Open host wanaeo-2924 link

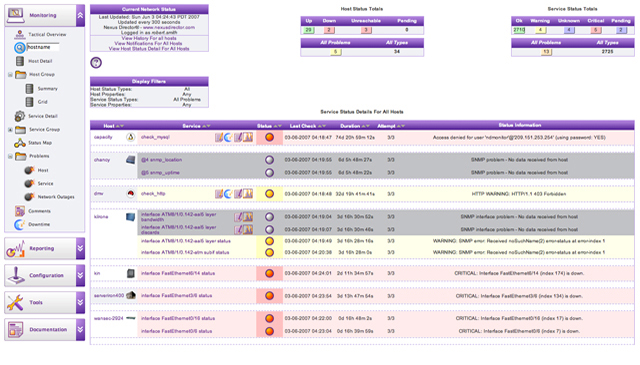coord(109,318)
